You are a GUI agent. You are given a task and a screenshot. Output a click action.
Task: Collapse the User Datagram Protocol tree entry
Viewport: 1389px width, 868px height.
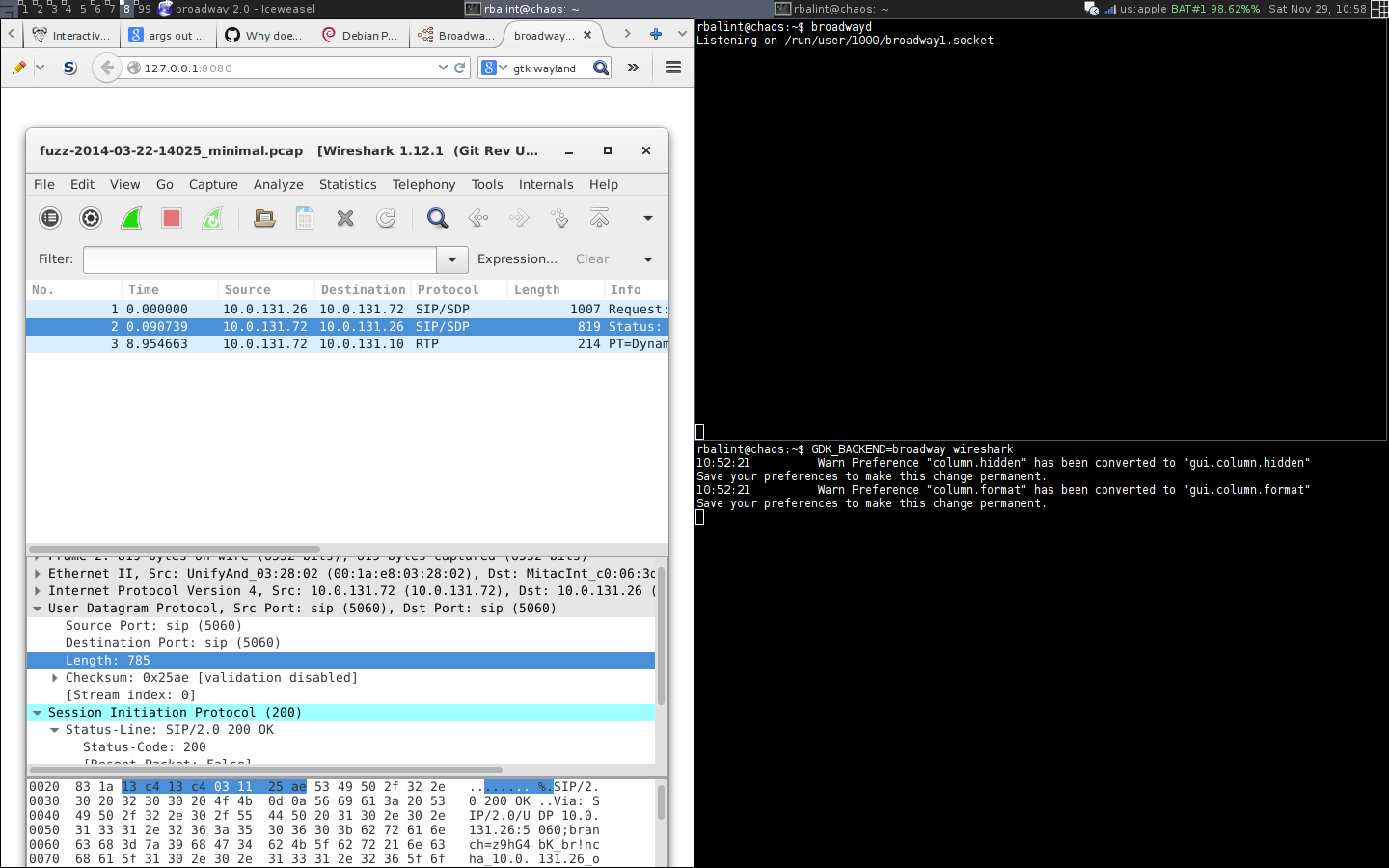tap(38, 608)
